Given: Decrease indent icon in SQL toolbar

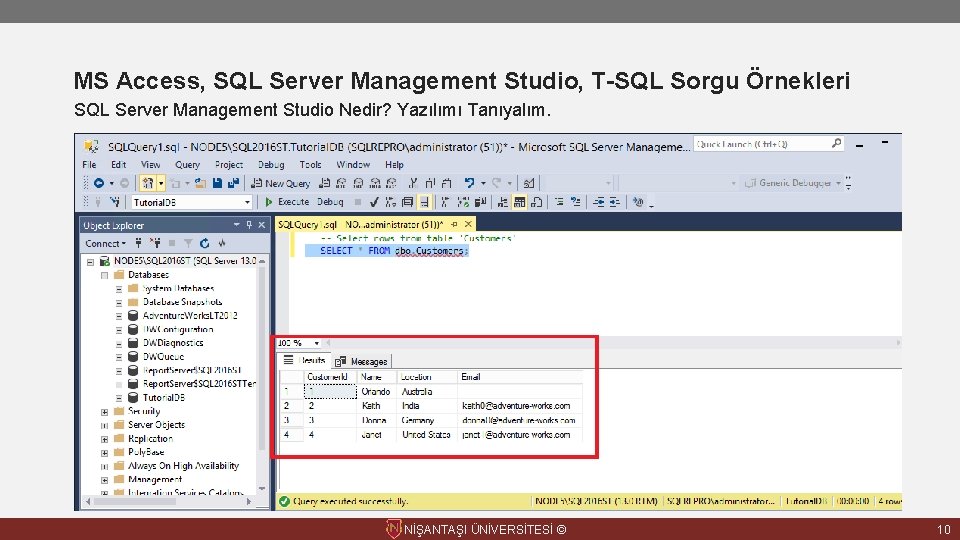Looking at the screenshot, I should (x=599, y=202).
